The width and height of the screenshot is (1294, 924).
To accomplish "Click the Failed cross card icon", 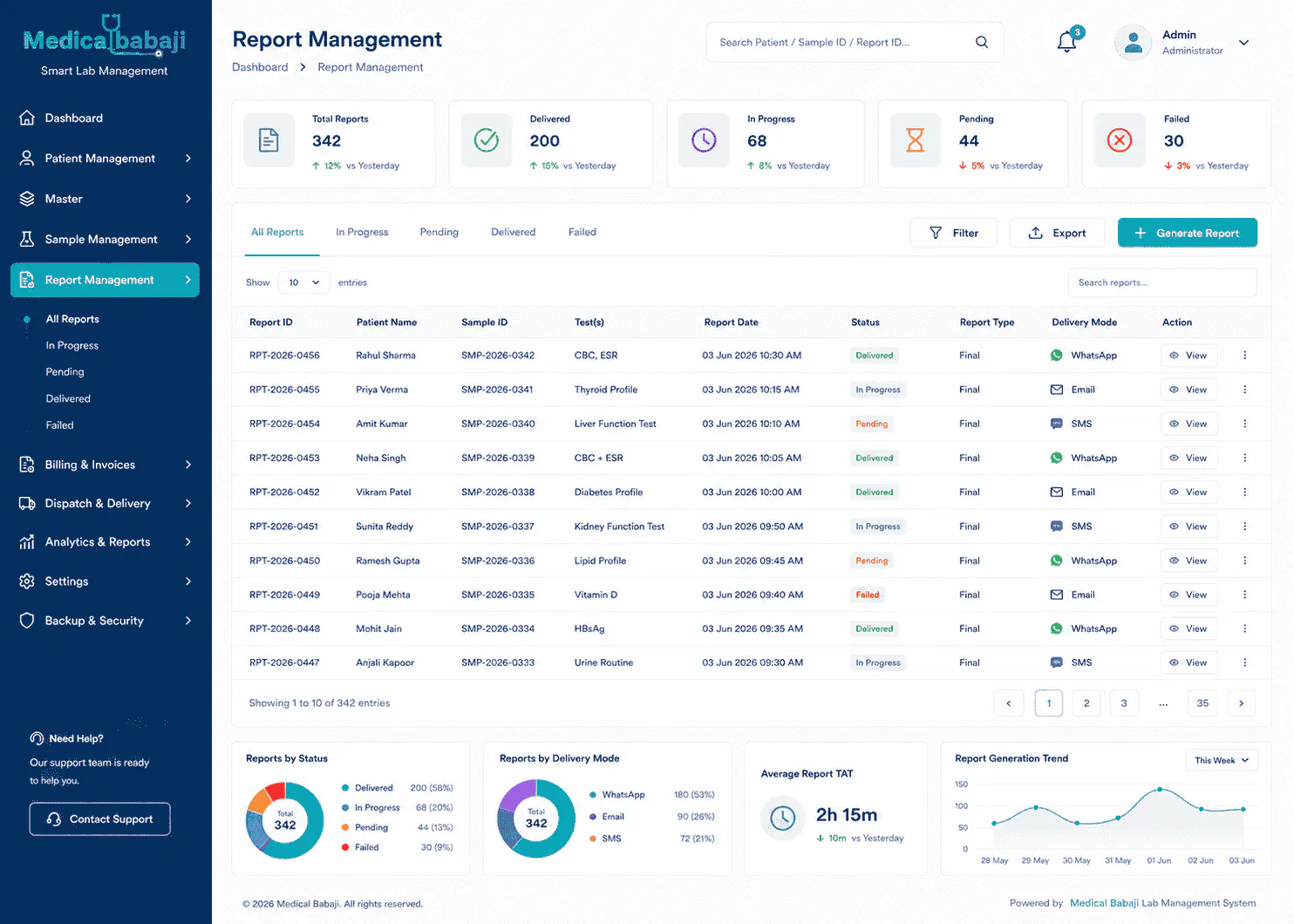I will click(x=1120, y=139).
